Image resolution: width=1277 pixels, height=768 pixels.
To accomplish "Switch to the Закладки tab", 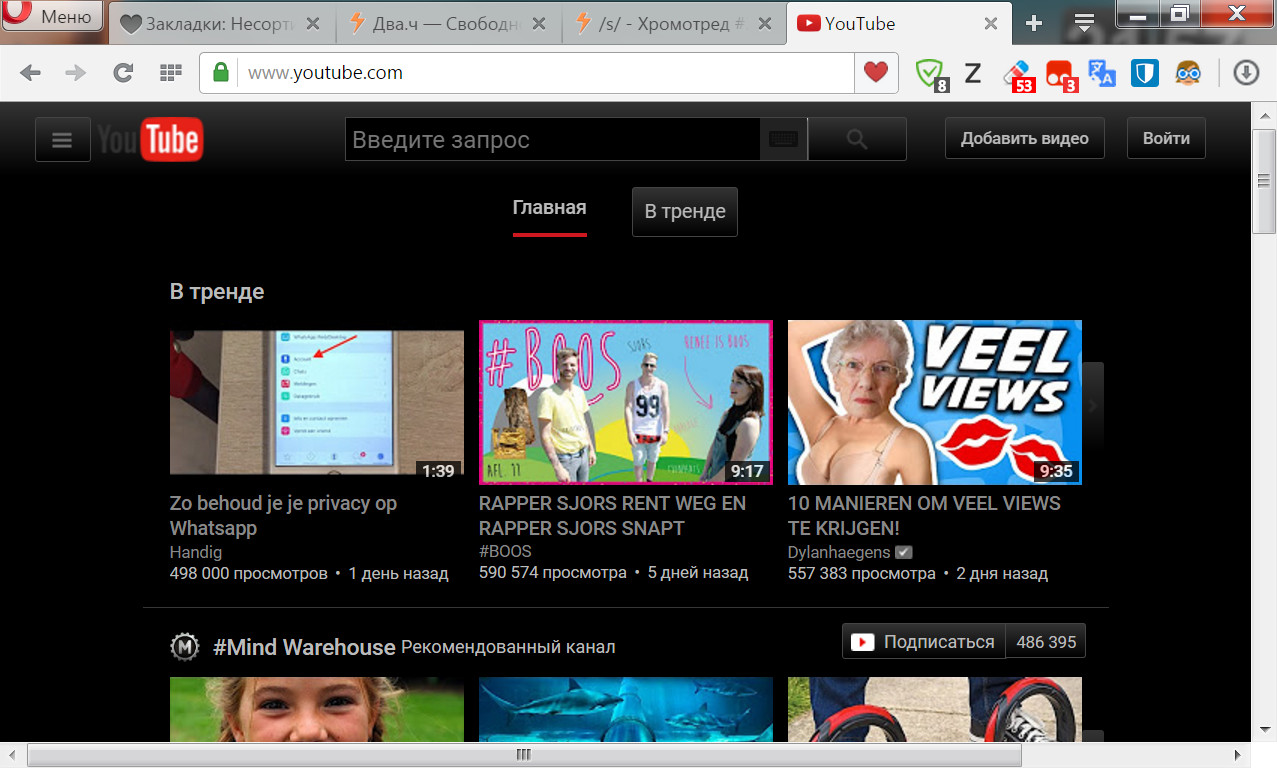I will coord(222,24).
